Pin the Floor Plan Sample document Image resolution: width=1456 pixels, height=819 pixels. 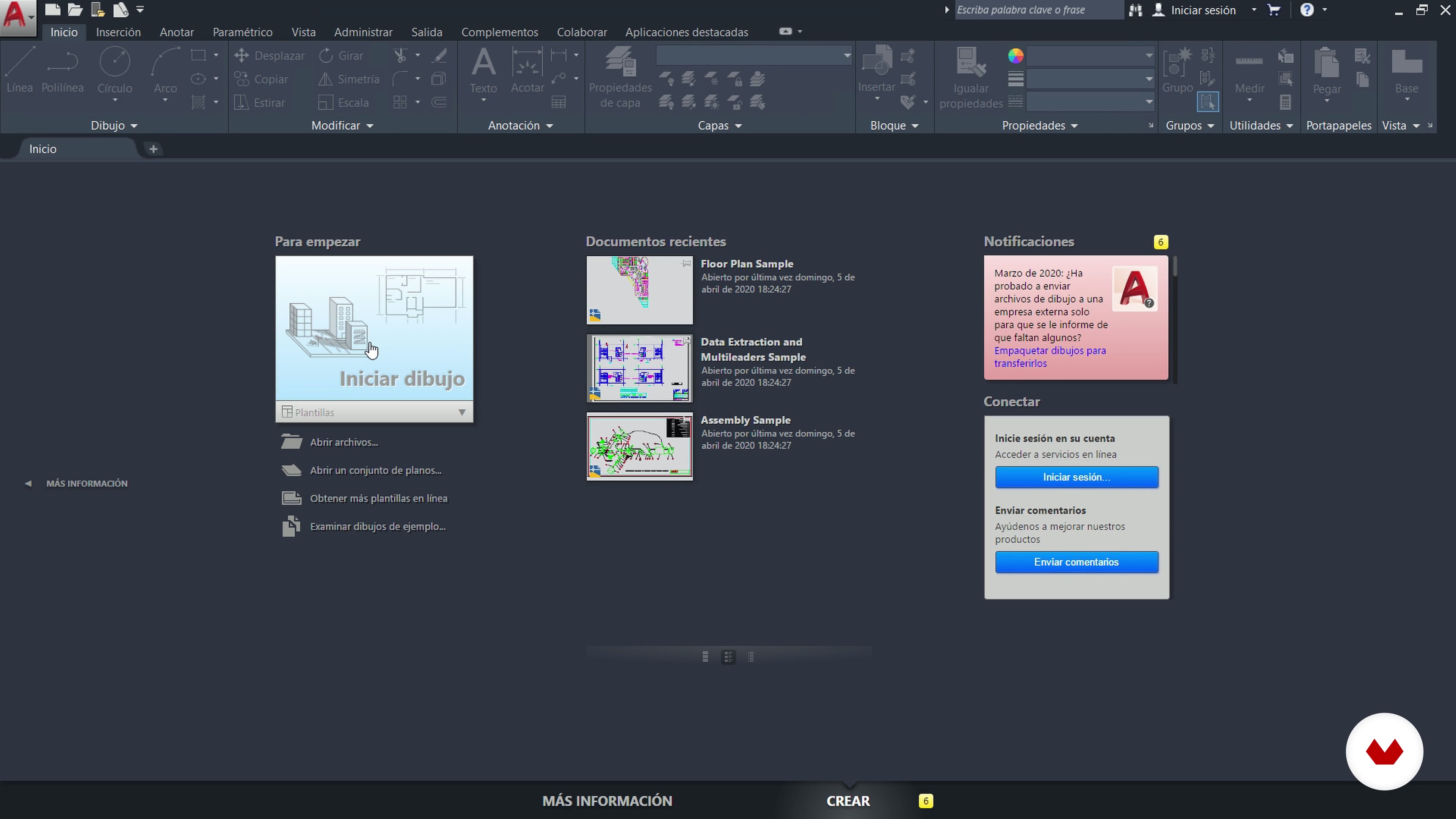(x=686, y=264)
